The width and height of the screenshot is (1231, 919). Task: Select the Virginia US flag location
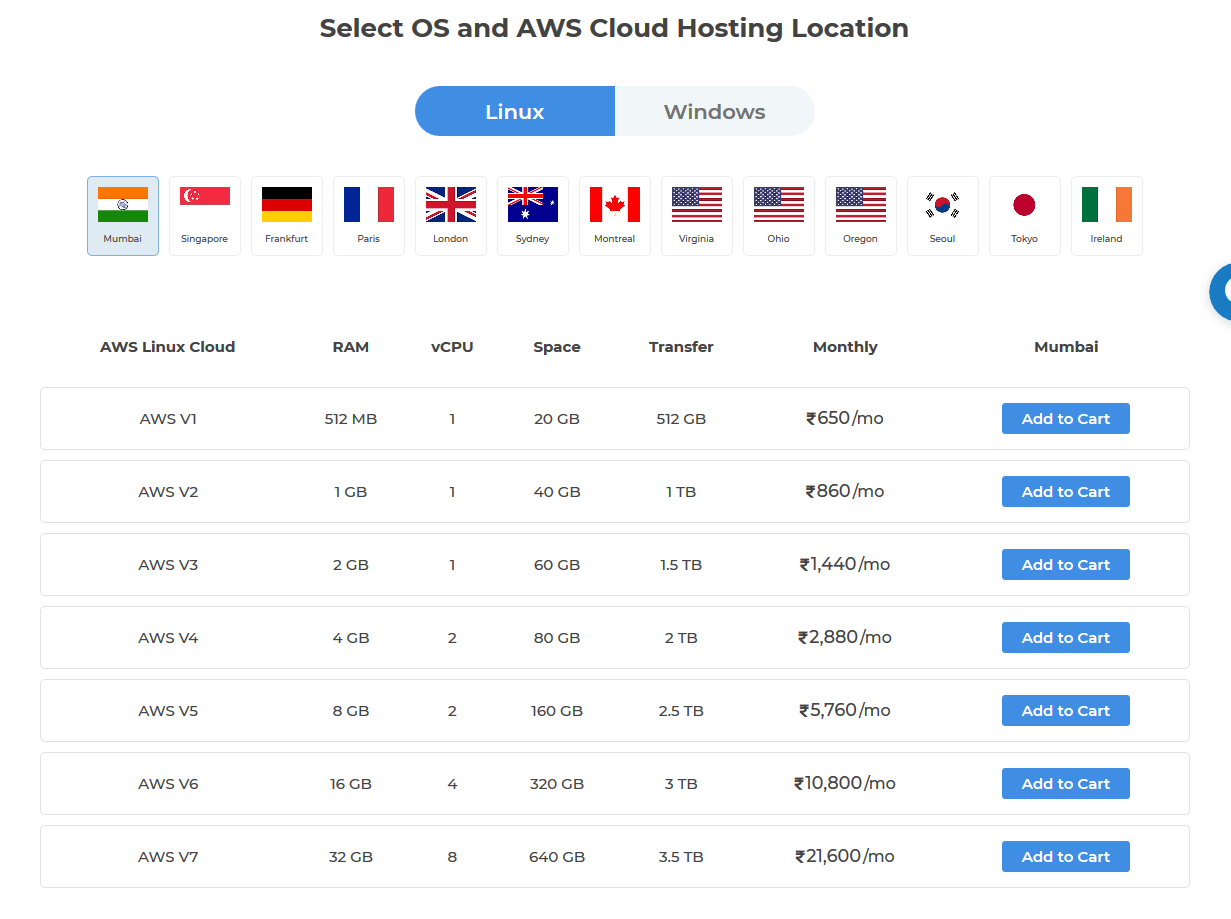click(697, 216)
